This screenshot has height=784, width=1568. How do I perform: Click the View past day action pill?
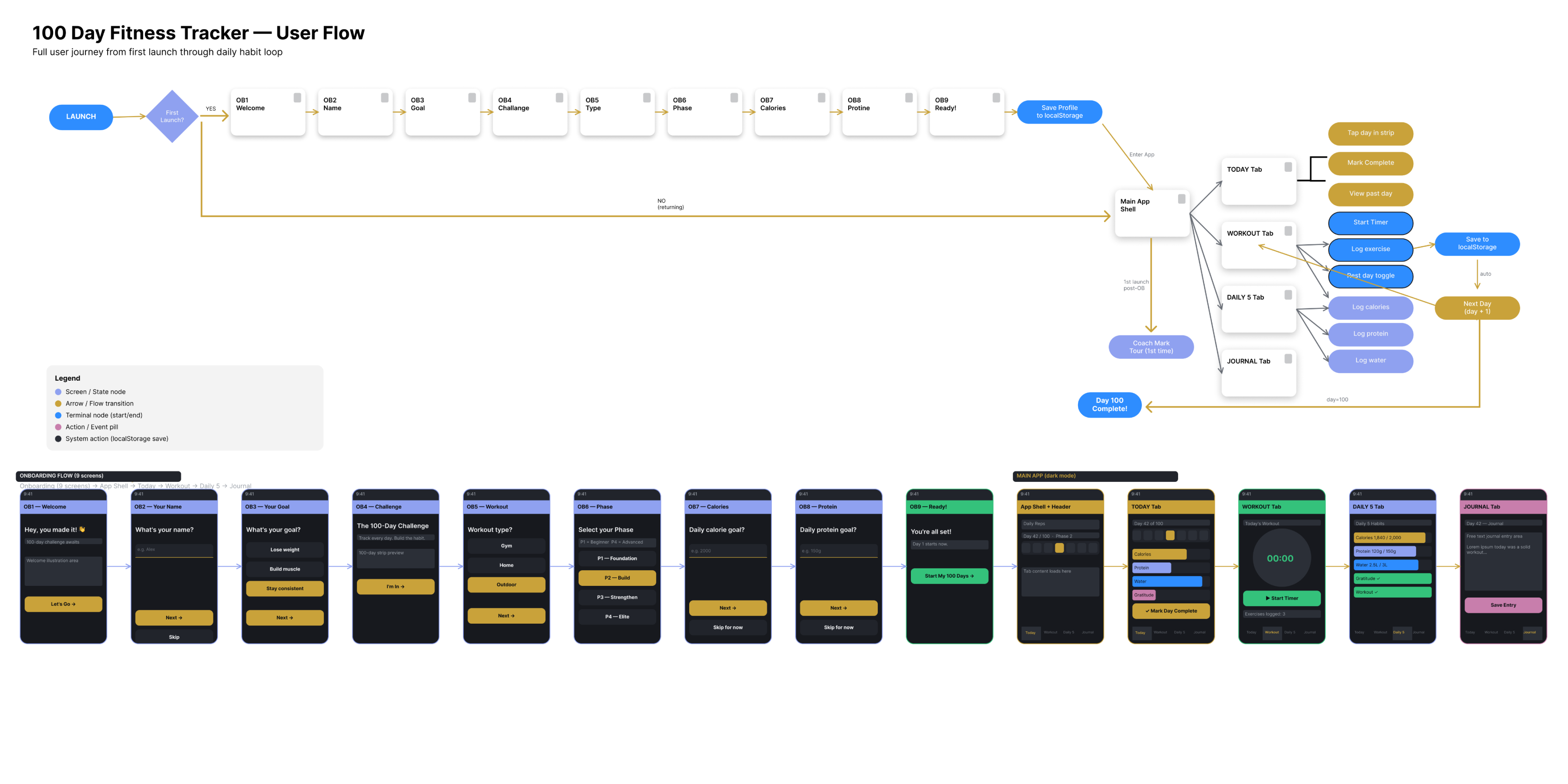[x=1371, y=194]
